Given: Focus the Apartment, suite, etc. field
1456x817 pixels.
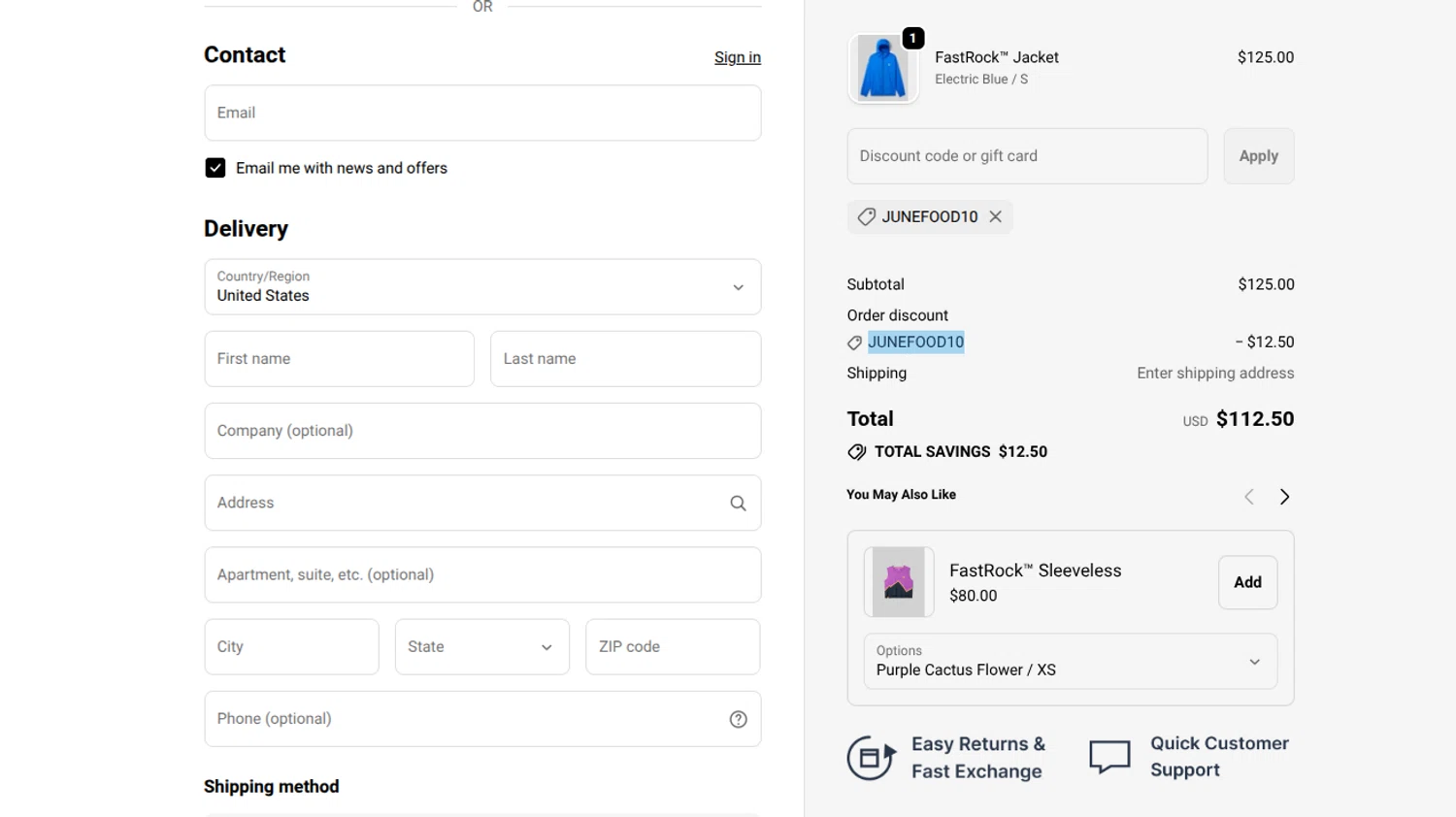Looking at the screenshot, I should pos(482,574).
